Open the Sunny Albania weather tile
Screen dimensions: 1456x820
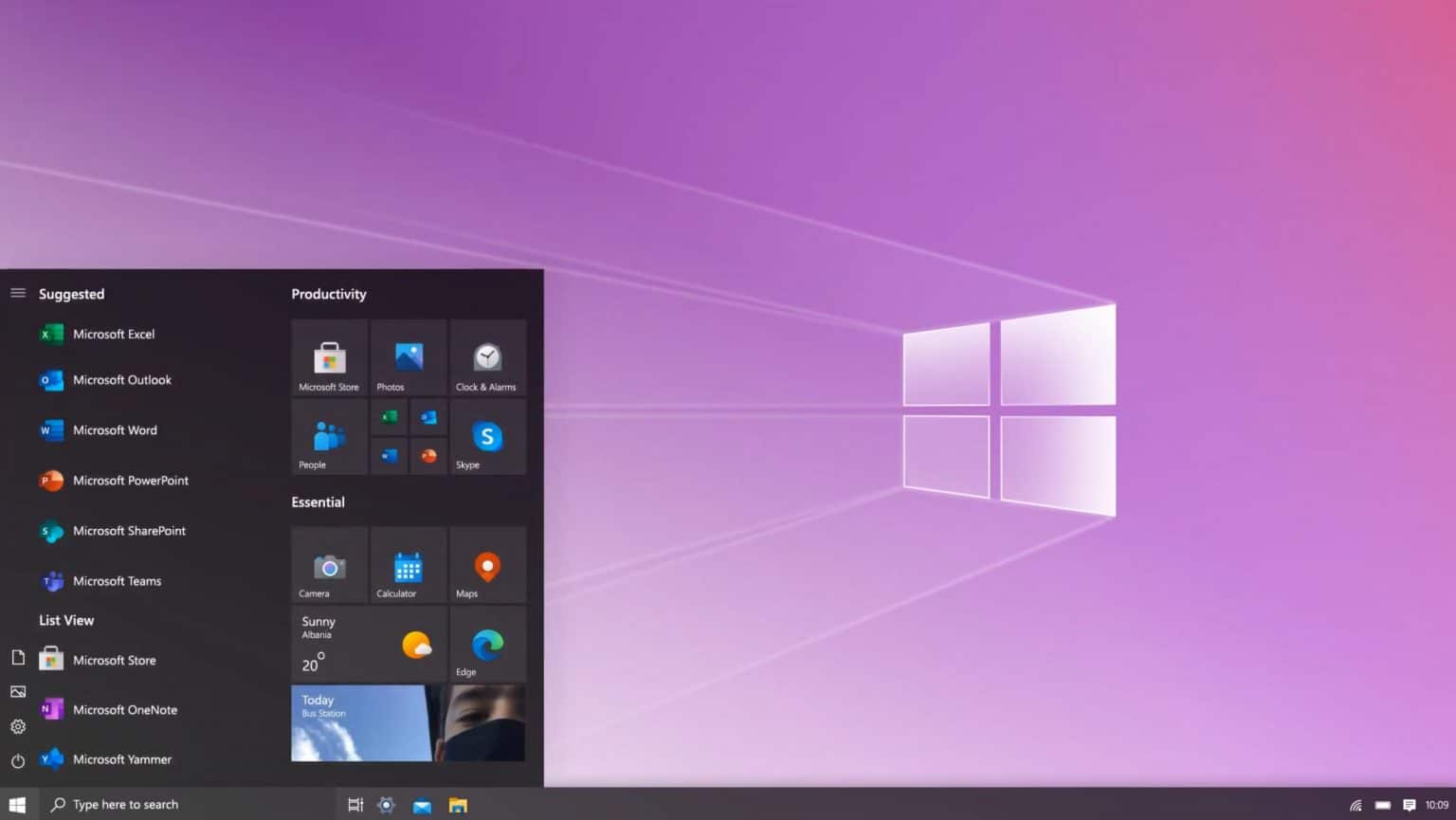[368, 644]
